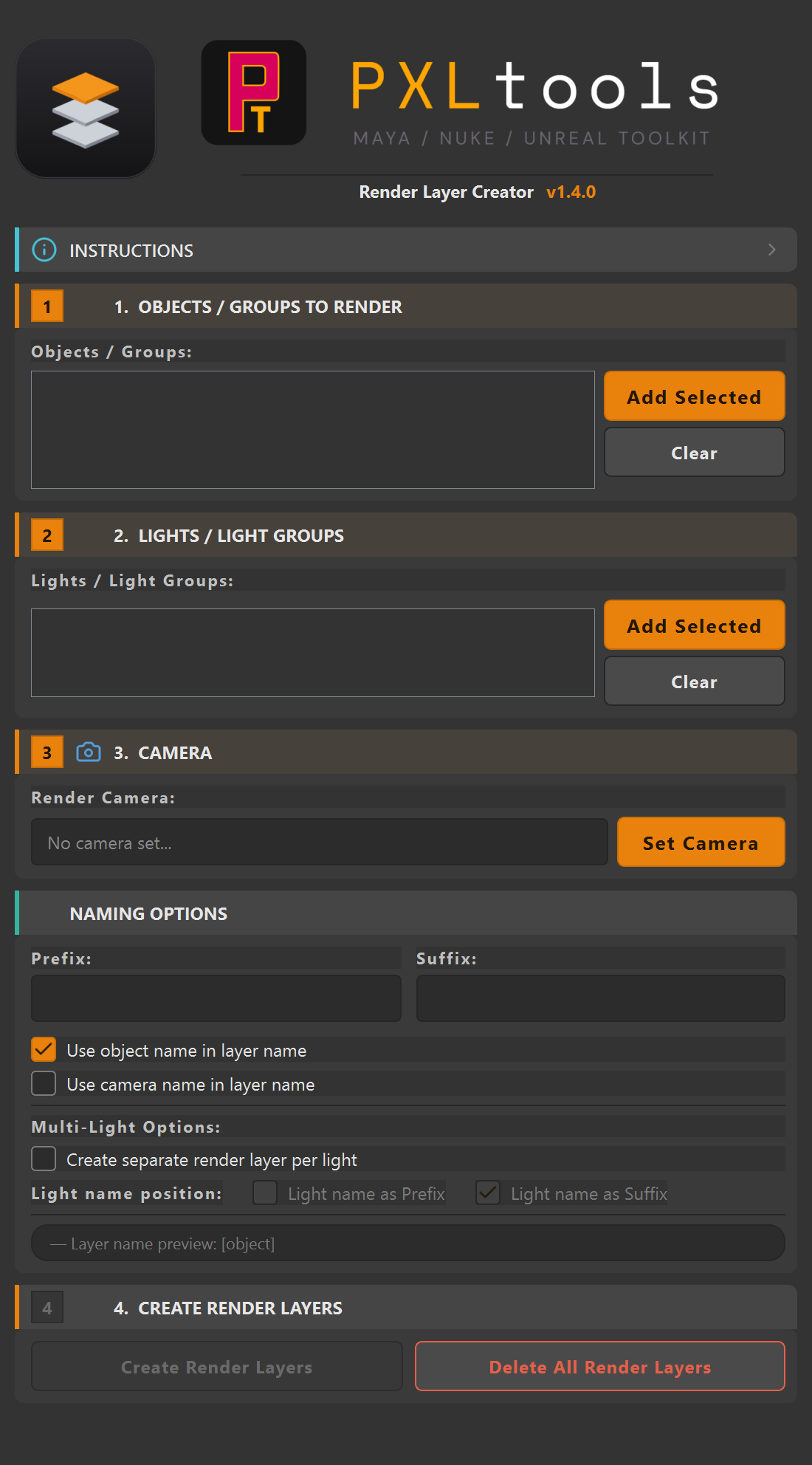Add Selected to Objects / Groups list

[695, 397]
